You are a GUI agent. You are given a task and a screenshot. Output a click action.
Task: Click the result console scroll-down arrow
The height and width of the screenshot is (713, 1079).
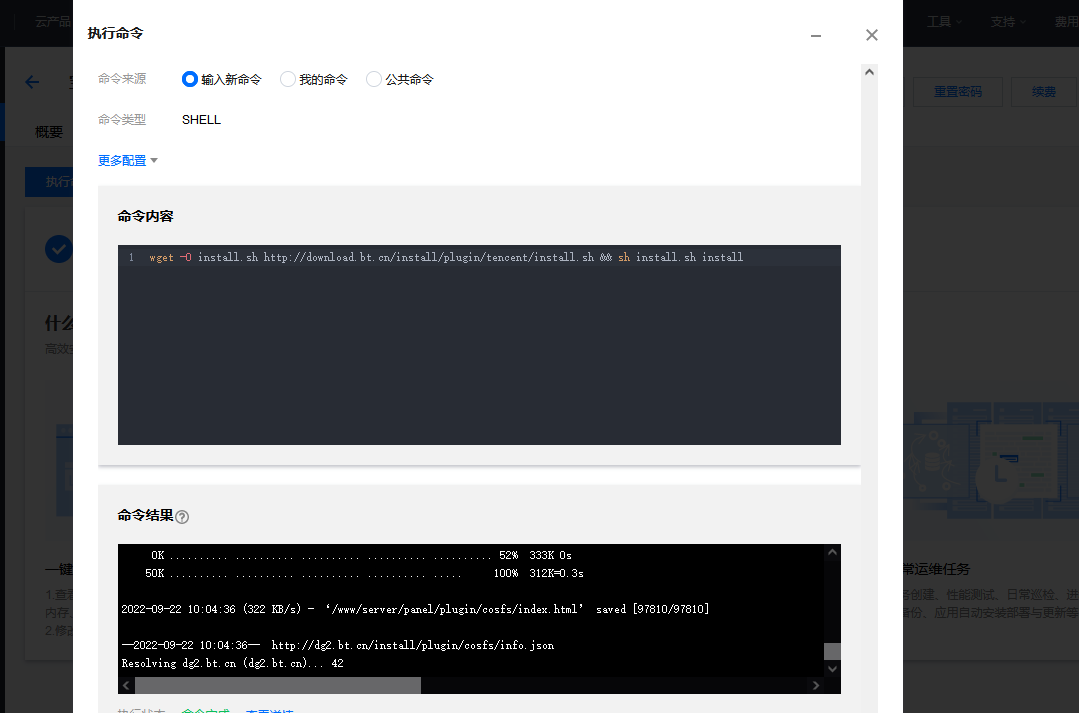pos(832,669)
